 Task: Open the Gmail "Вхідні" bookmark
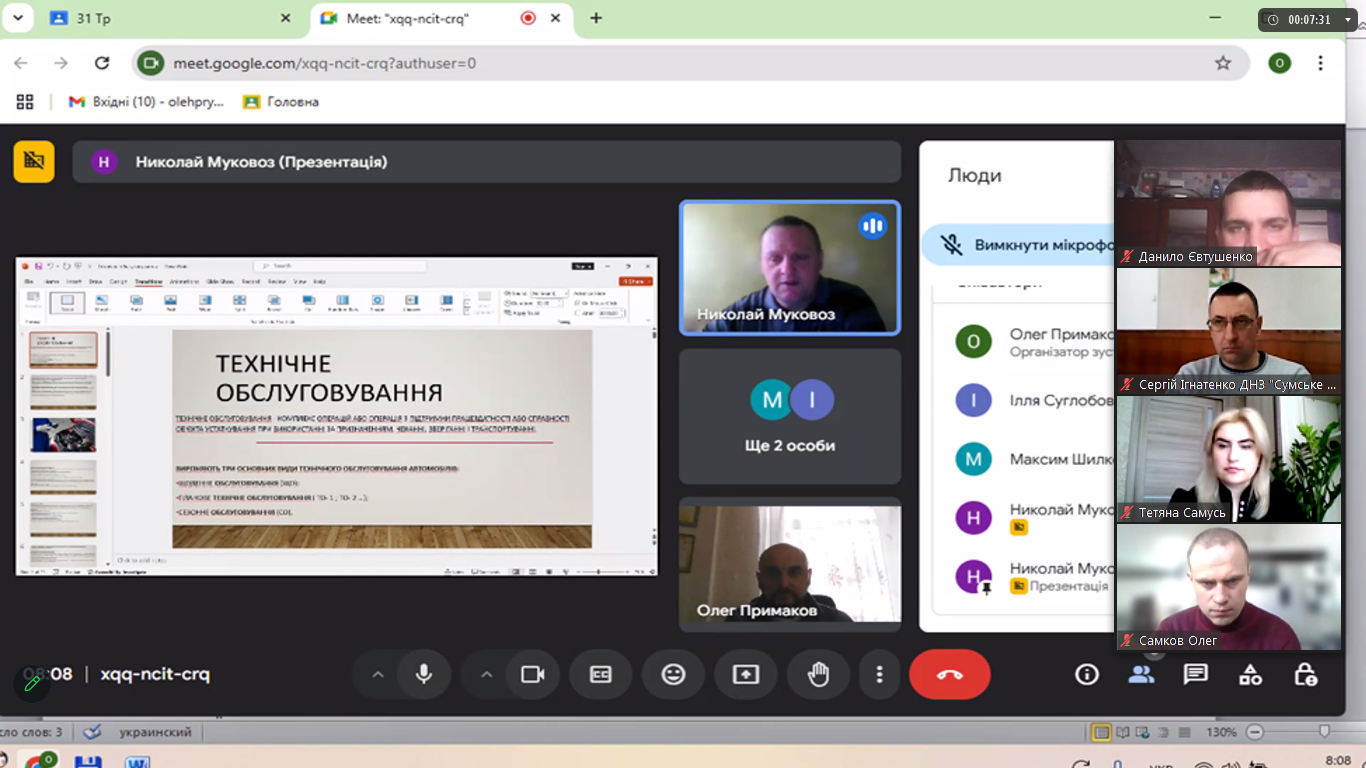[x=146, y=102]
